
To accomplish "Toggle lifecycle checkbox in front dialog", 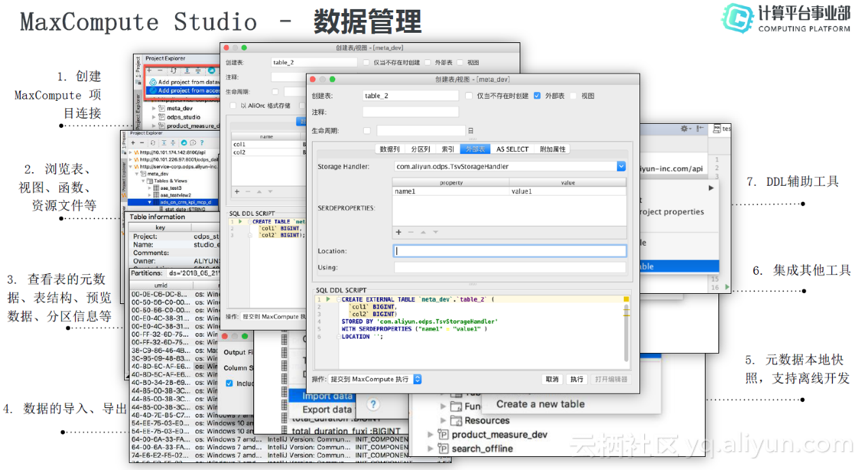I will coord(367,131).
